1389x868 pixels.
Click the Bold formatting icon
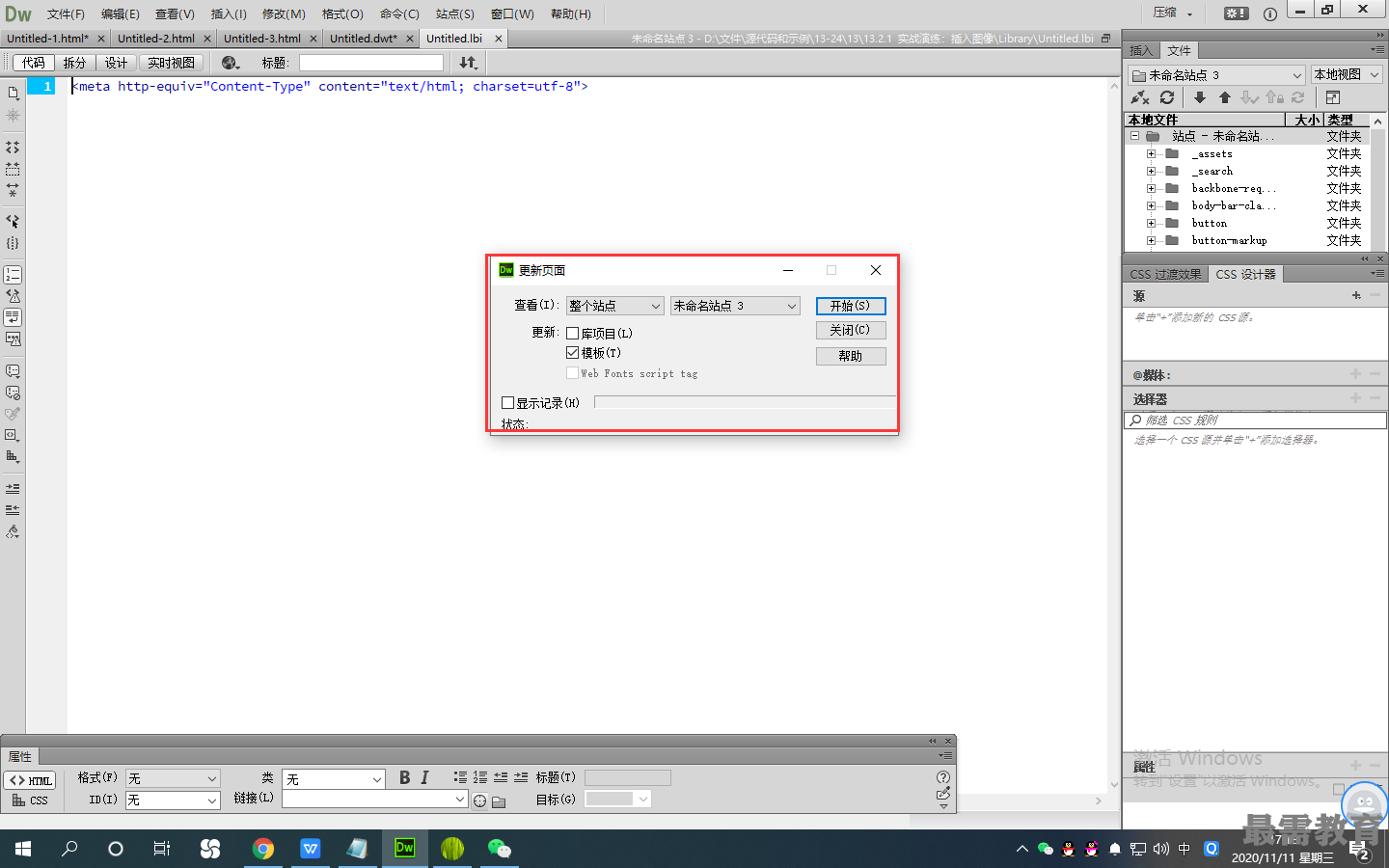coord(404,777)
